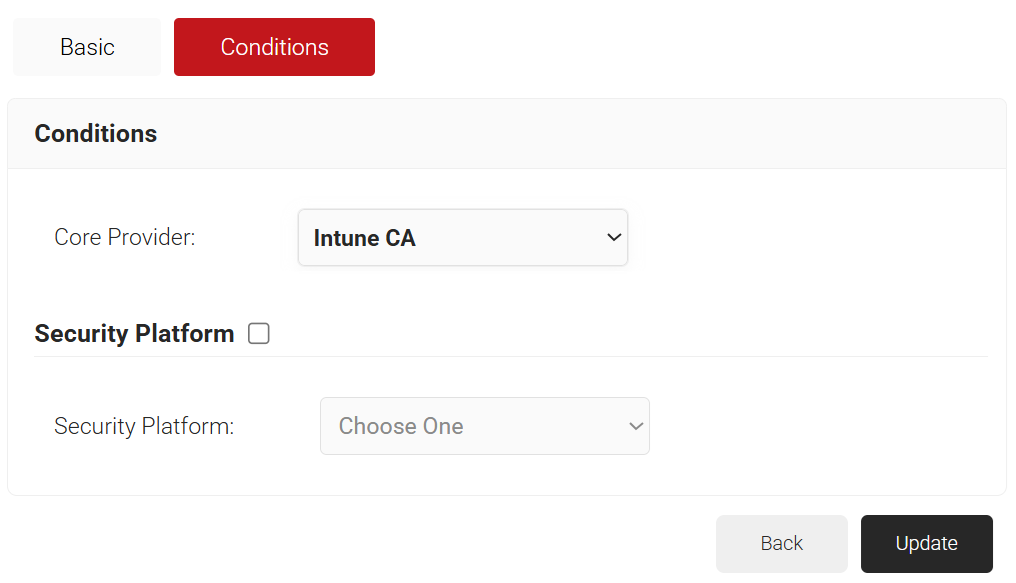Enable the Security Platform checkbox
1016x583 pixels.
click(259, 334)
